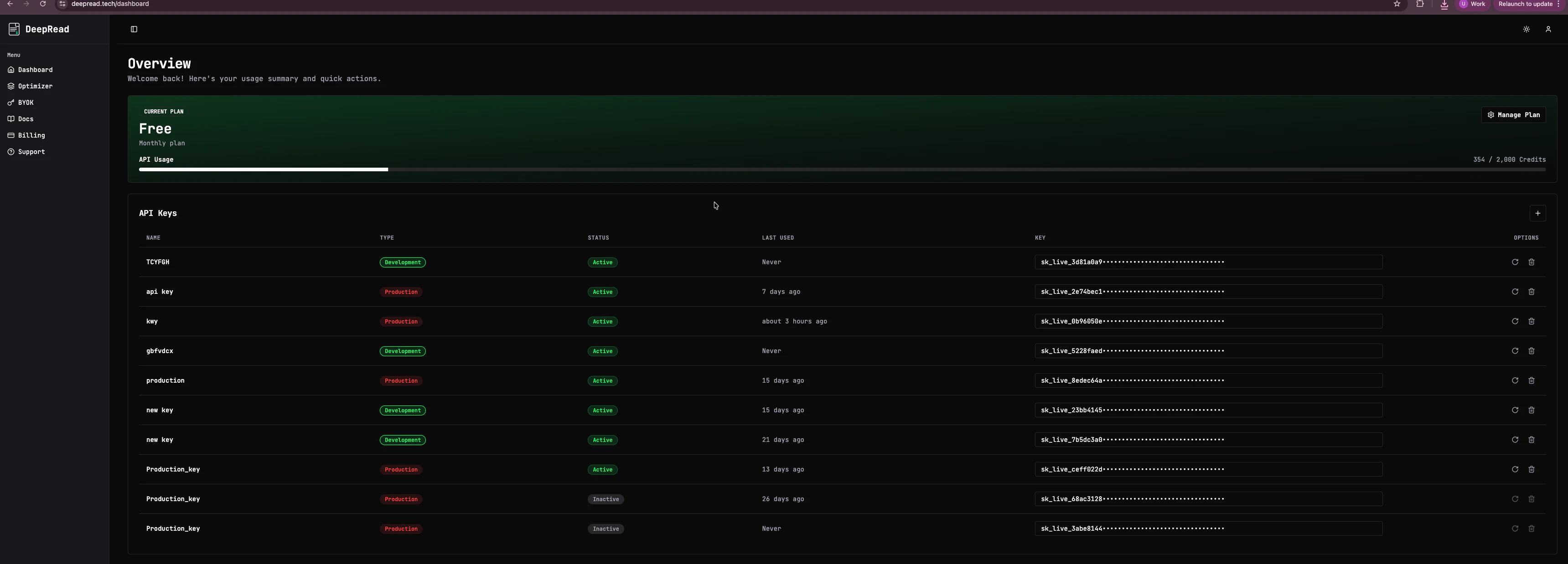The image size is (1568, 564).
Task: Toggle the theme using the sun icon
Action: [x=1526, y=29]
